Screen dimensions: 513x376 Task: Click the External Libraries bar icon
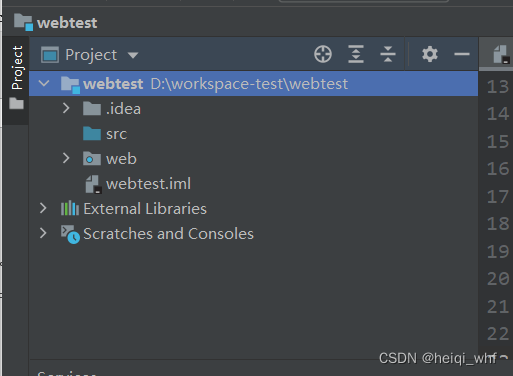pyautogui.click(x=70, y=208)
